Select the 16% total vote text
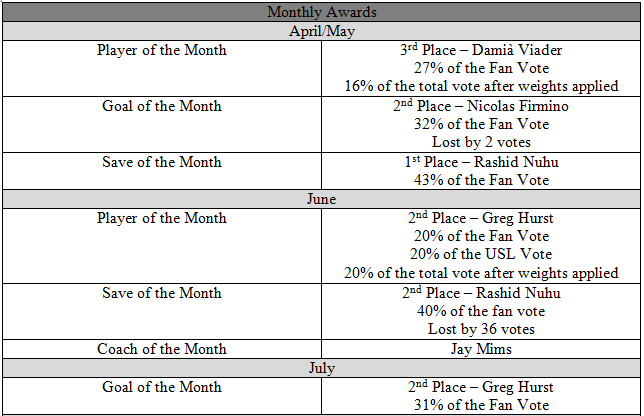Image resolution: width=644 pixels, height=416 pixels. click(x=481, y=86)
